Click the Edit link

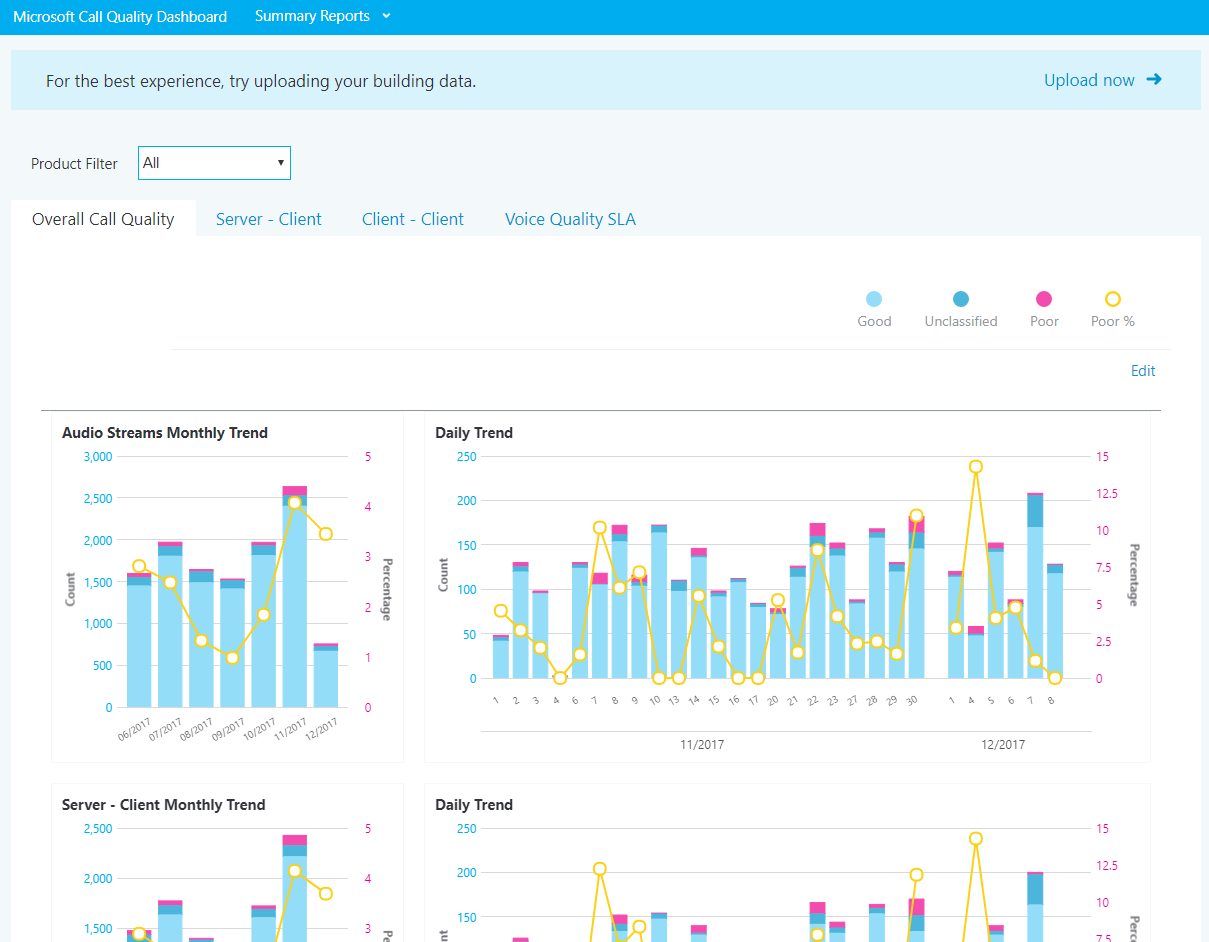point(1143,371)
